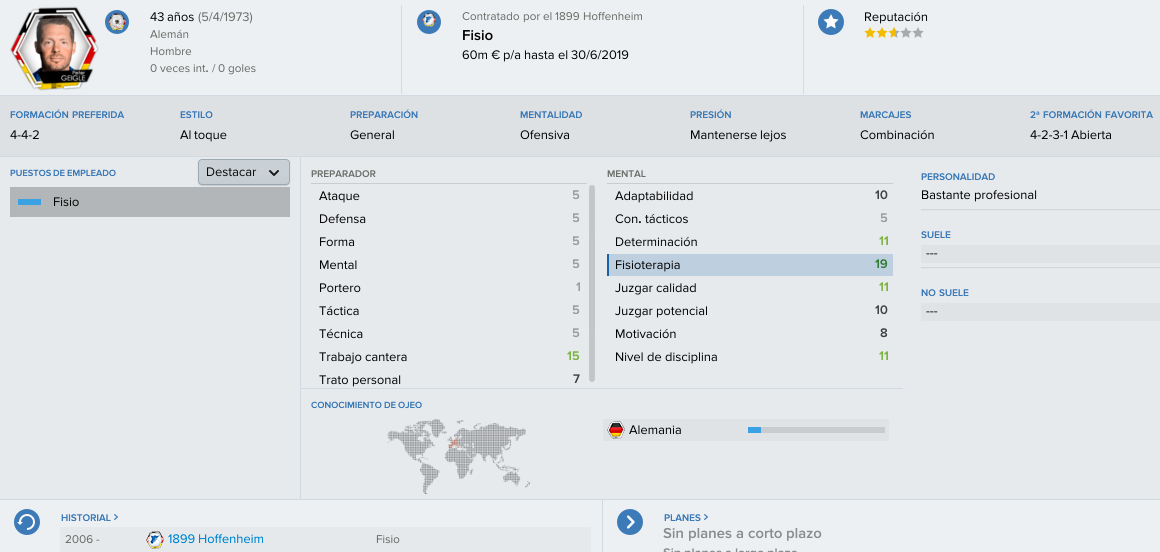Viewport: 1160px width, 552px height.
Task: Expand the Planes section link
Action: pyautogui.click(x=686, y=518)
